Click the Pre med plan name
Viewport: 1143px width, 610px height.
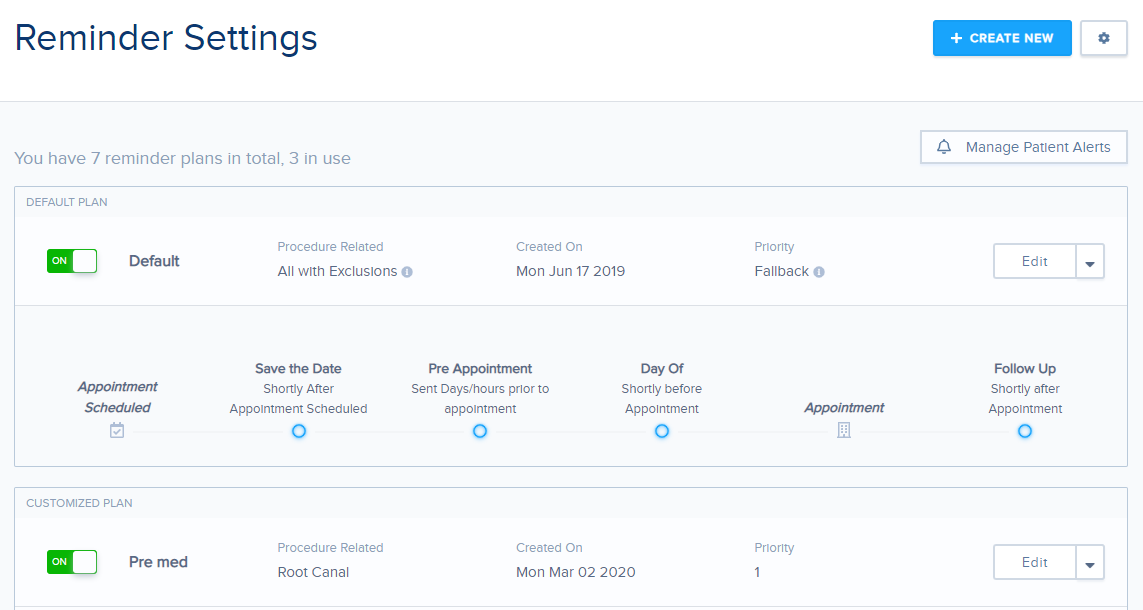tap(158, 562)
